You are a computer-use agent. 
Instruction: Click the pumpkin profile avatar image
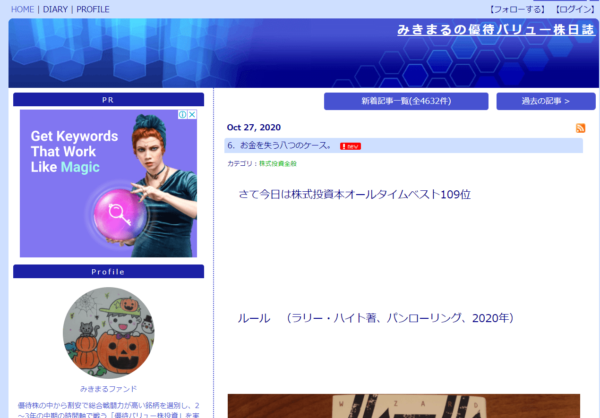(x=108, y=333)
